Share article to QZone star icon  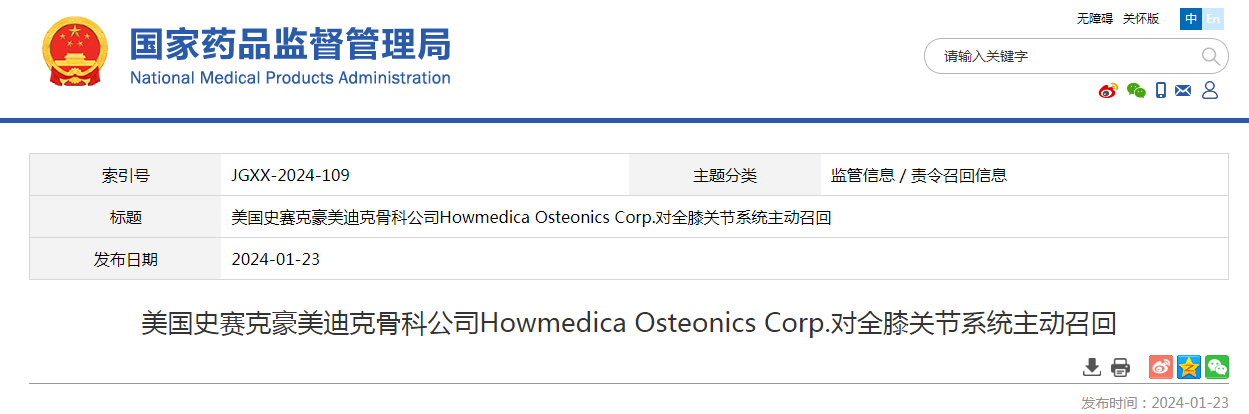(x=1189, y=367)
